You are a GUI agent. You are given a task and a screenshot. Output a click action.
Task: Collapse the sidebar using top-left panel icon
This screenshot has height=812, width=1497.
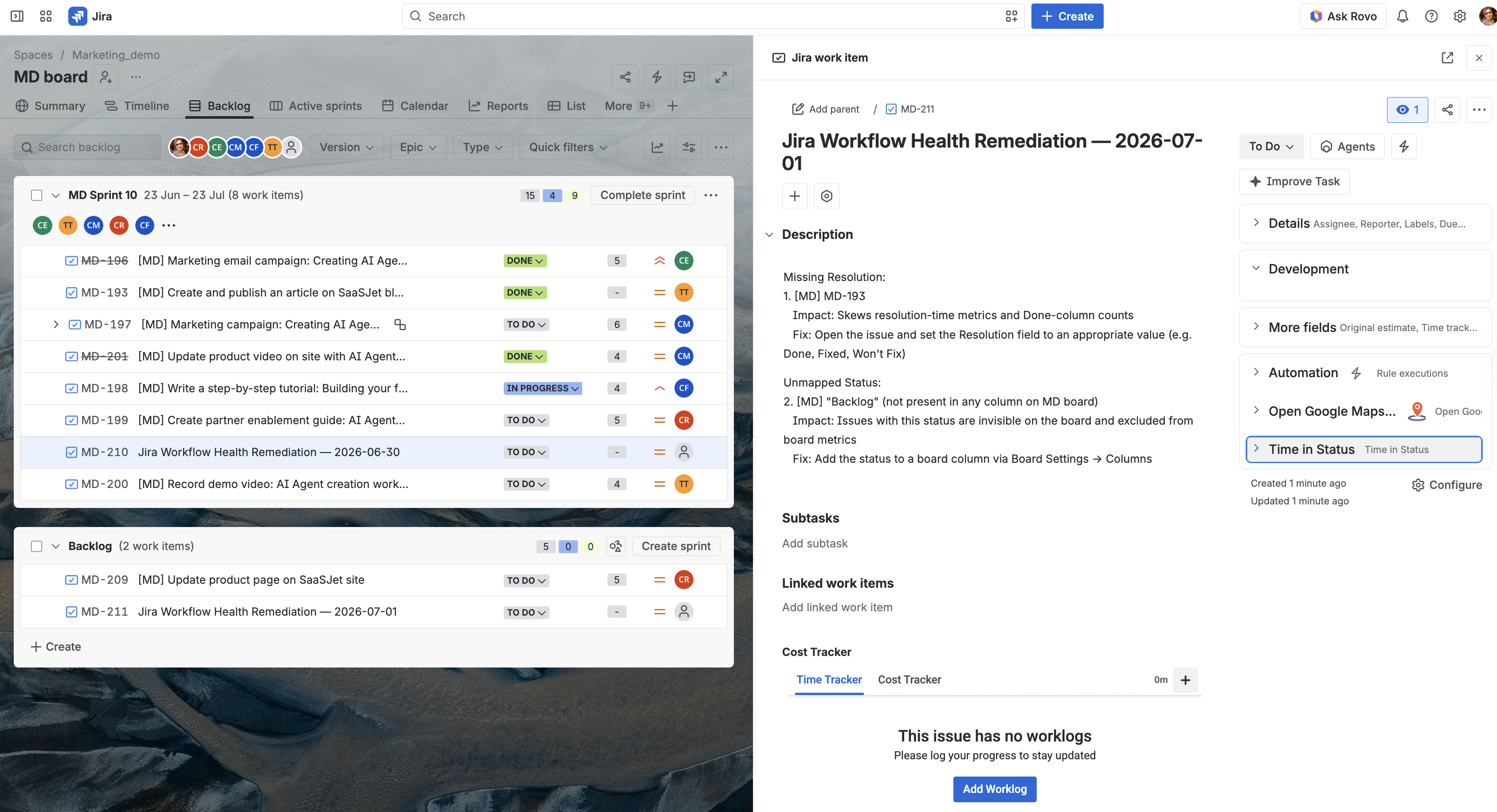click(17, 16)
